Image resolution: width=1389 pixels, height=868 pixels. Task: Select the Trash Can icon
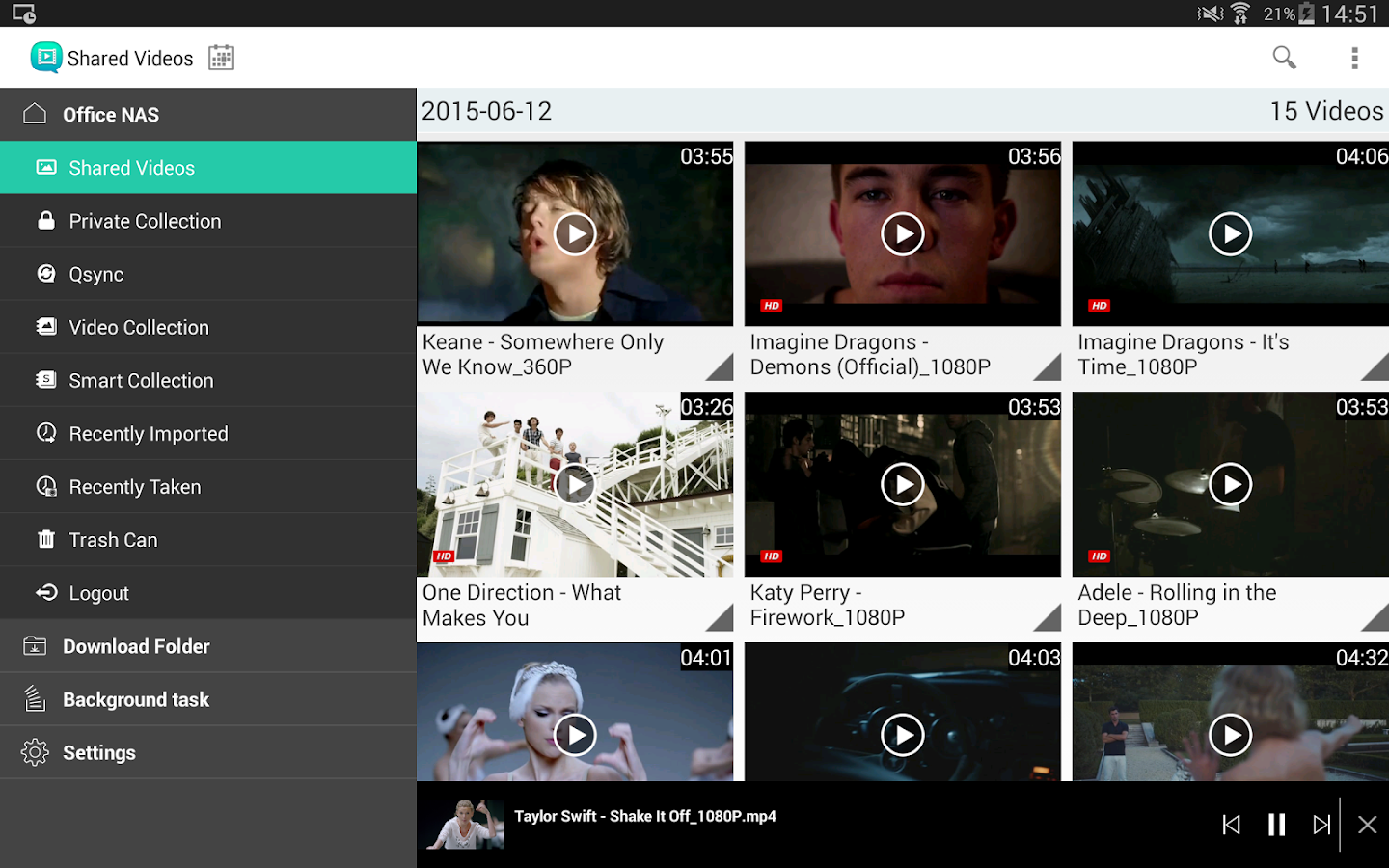[45, 539]
